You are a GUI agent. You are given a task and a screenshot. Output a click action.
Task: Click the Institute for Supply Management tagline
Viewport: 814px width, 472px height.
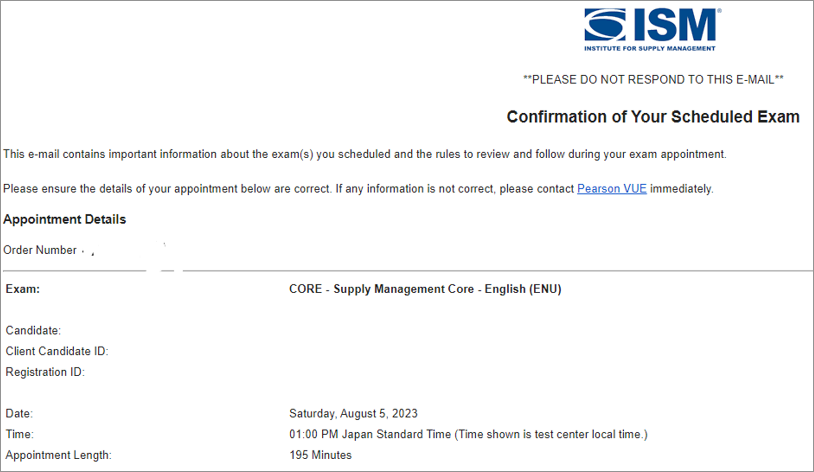click(x=649, y=48)
